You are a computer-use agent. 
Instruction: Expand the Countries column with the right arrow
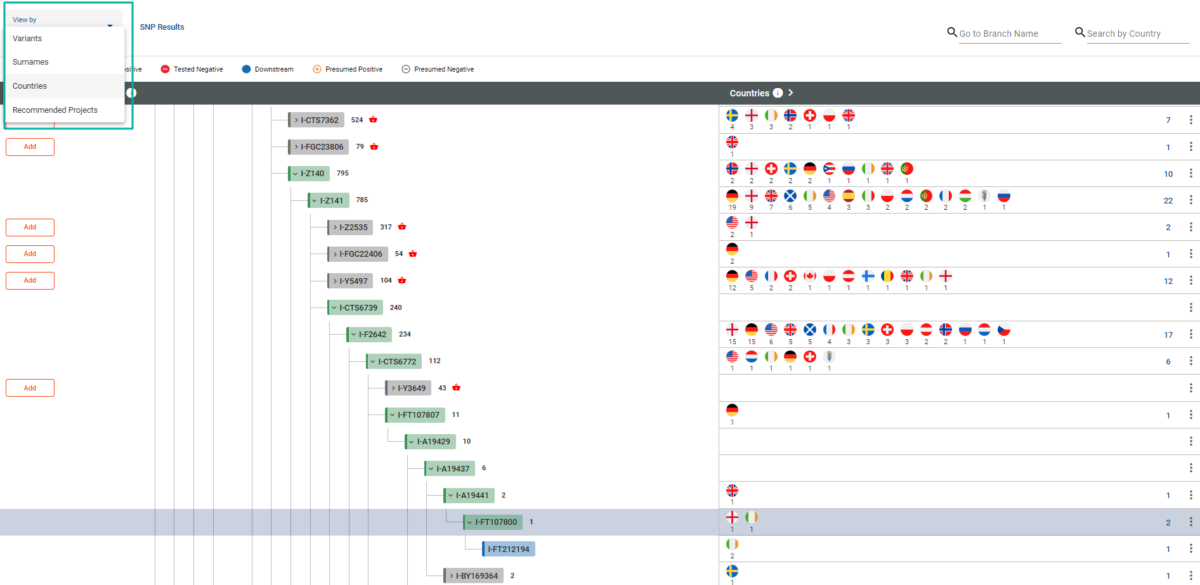tap(790, 92)
